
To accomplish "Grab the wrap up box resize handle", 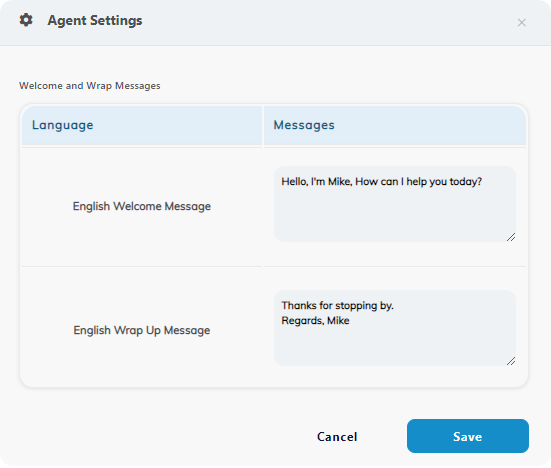I will pos(511,361).
